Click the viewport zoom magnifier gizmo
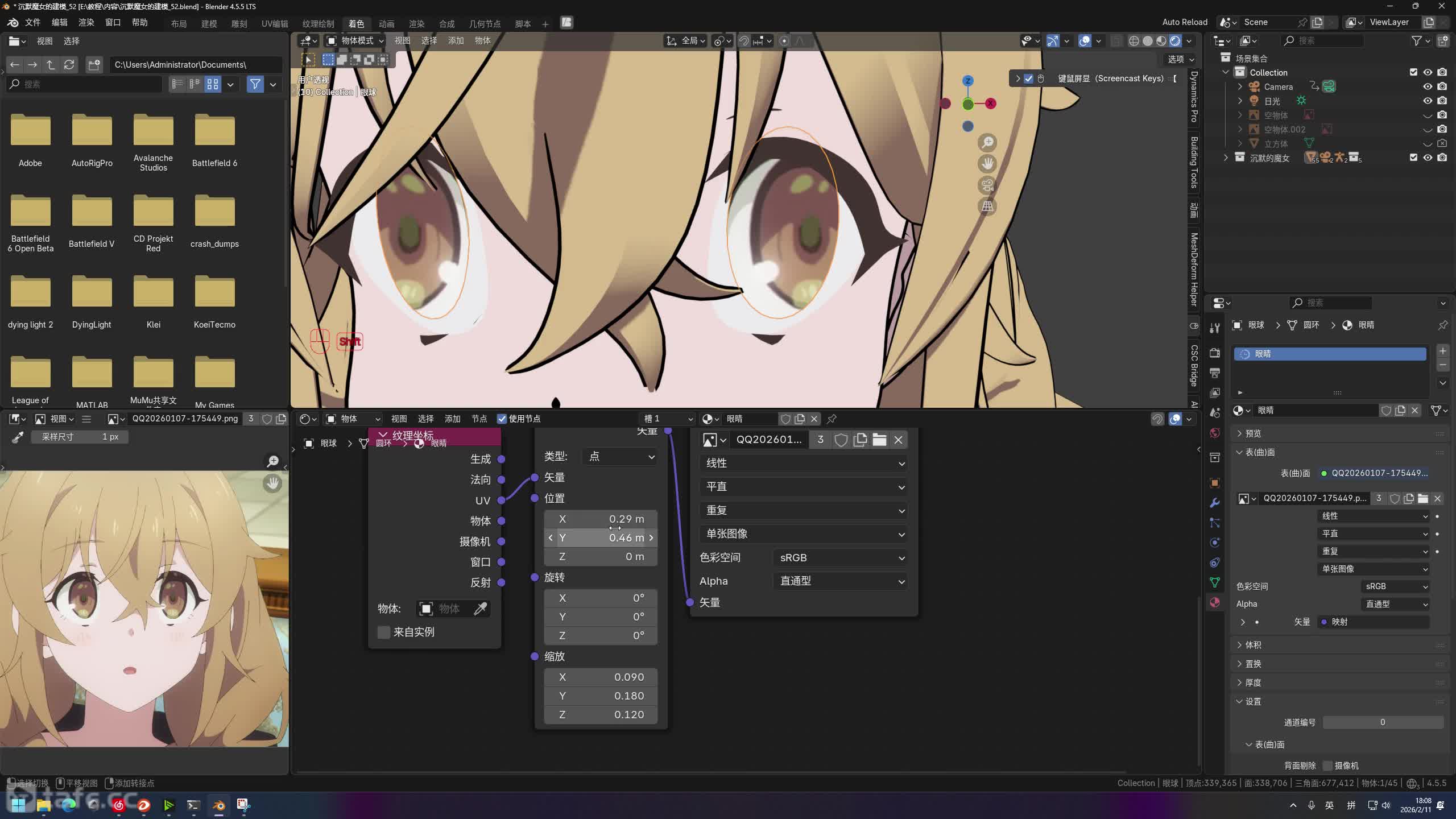The height and width of the screenshot is (819, 1456). click(x=987, y=142)
